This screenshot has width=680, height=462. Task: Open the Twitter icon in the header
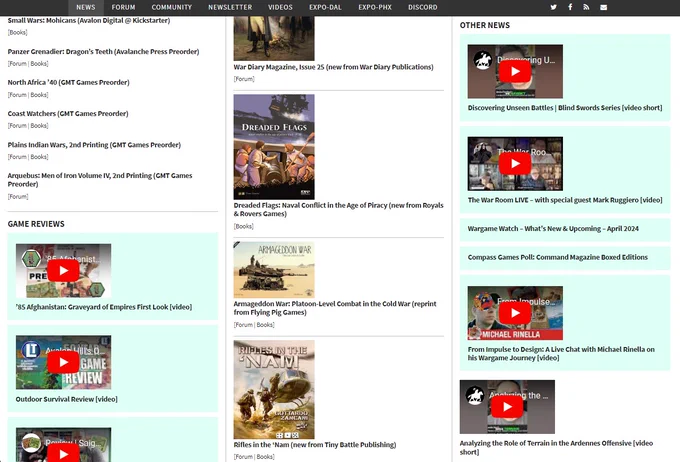pyautogui.click(x=553, y=7)
